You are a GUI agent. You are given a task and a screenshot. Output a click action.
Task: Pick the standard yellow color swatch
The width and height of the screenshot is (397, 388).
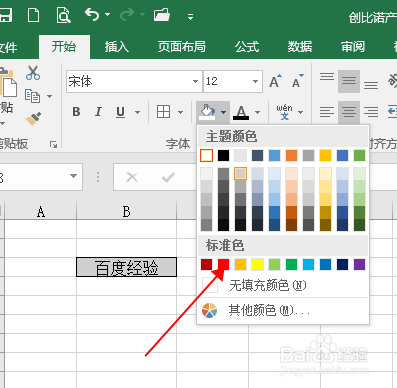click(257, 264)
